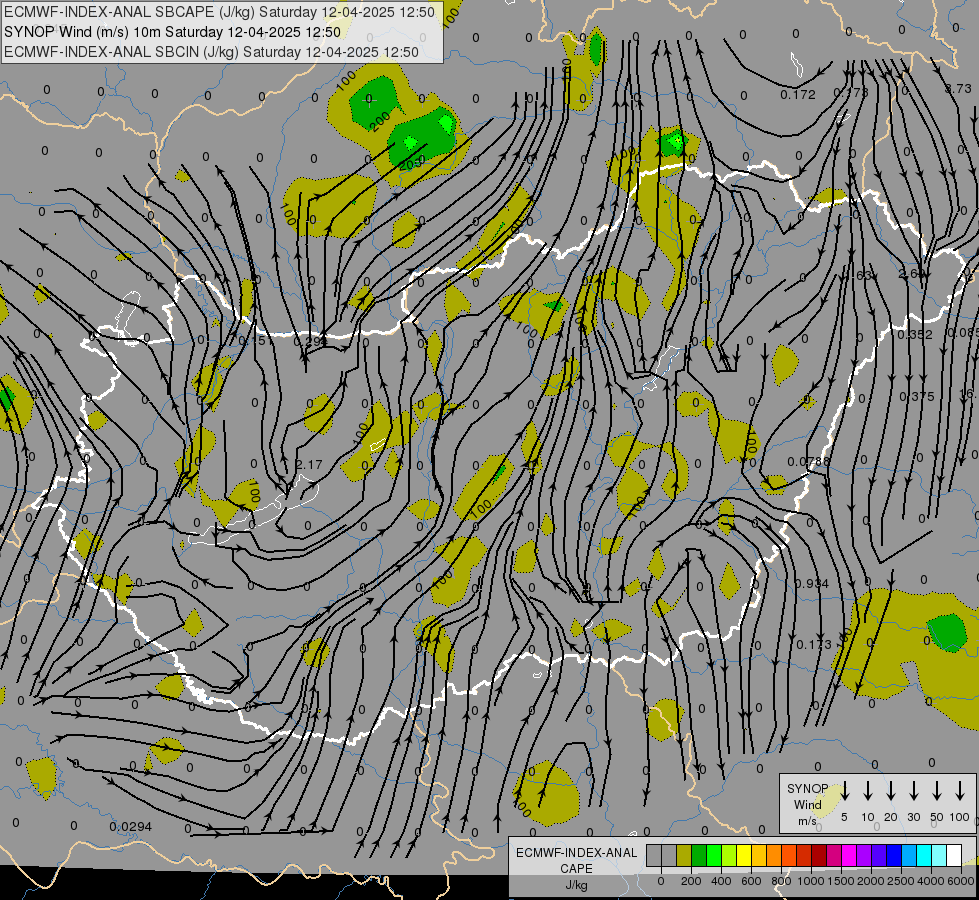Viewport: 979px width, 900px height.
Task: Click the 100 m/s wind arrow in legend
Action: point(960,791)
